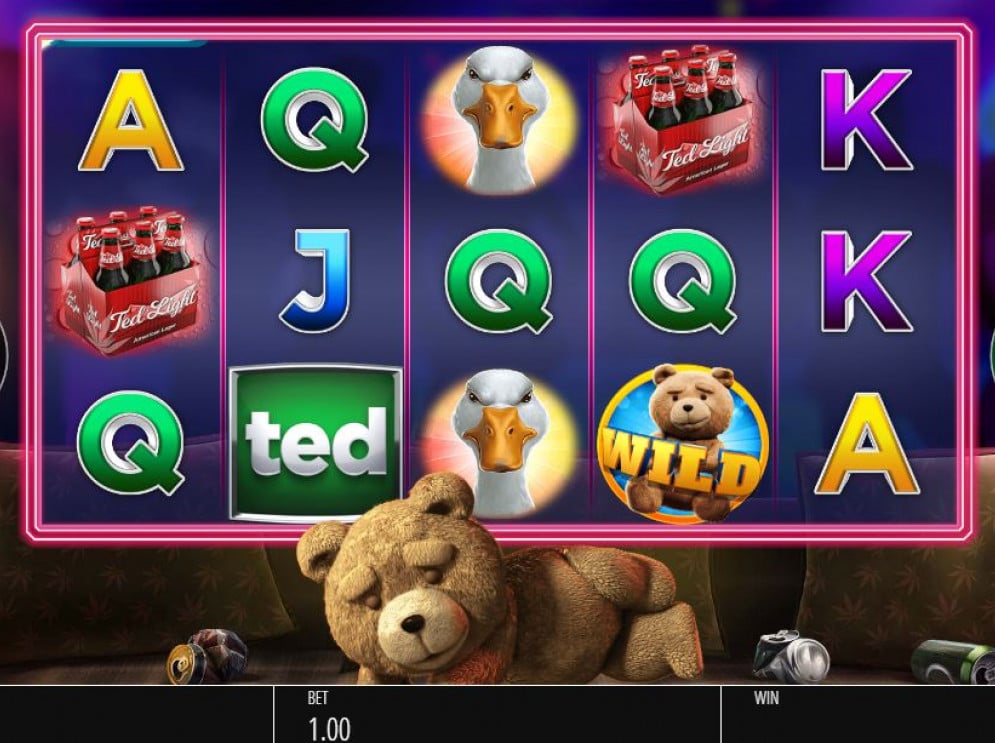
Task: Click the yellow A symbol on fifth reel
Action: click(867, 443)
